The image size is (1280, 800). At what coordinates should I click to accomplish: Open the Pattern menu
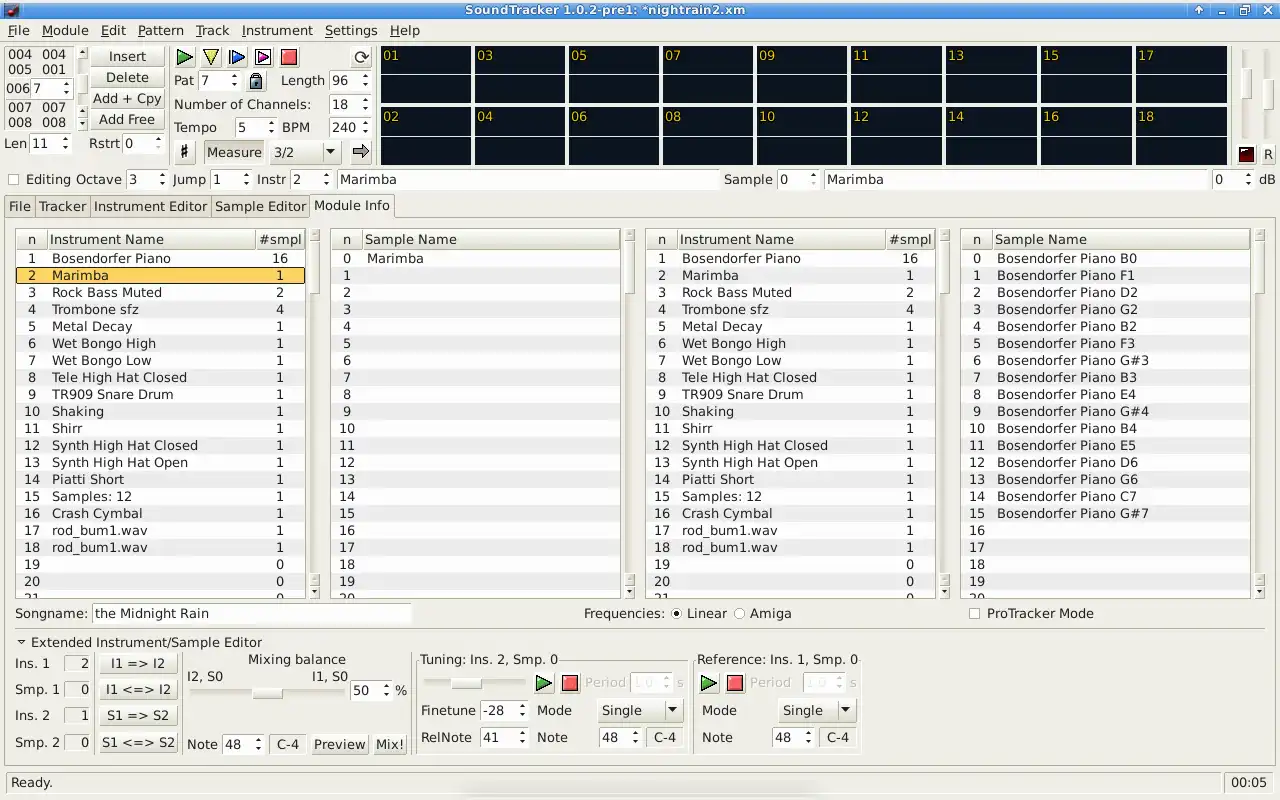coord(160,30)
